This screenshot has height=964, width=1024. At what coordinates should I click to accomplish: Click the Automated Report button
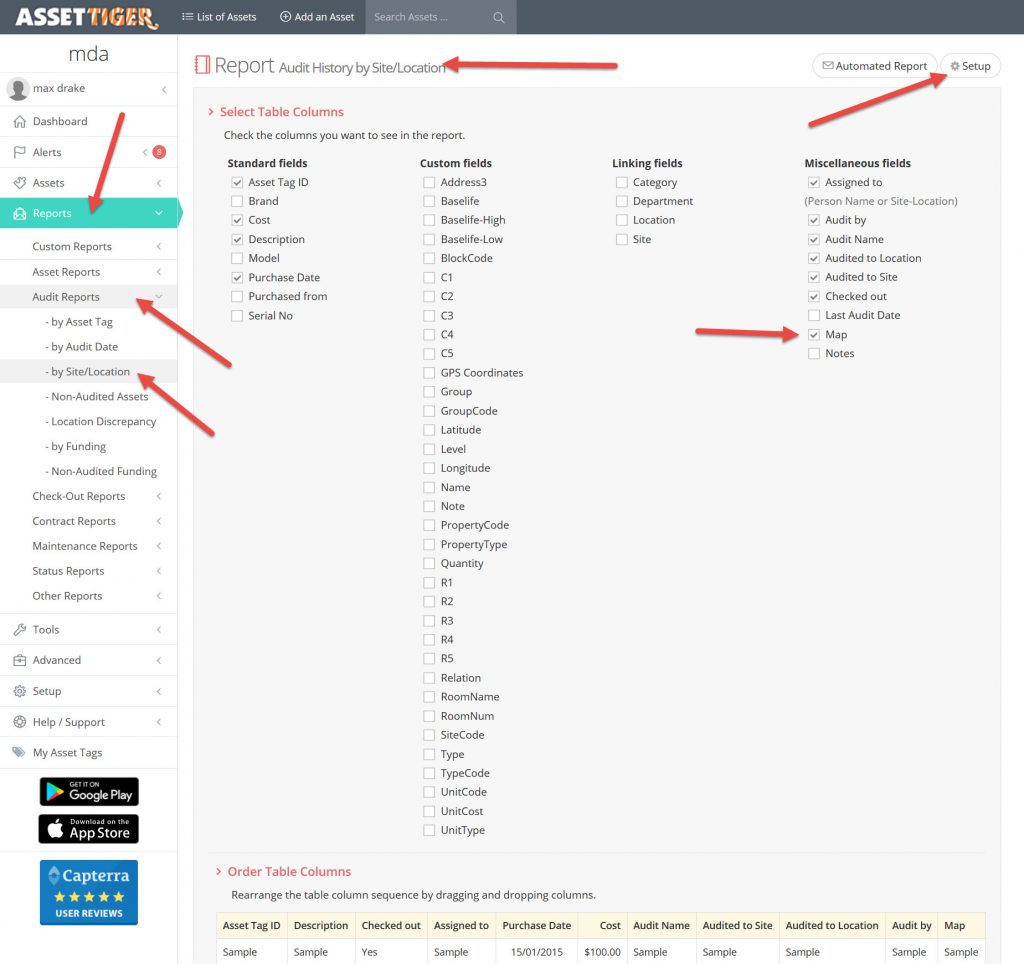click(x=874, y=66)
